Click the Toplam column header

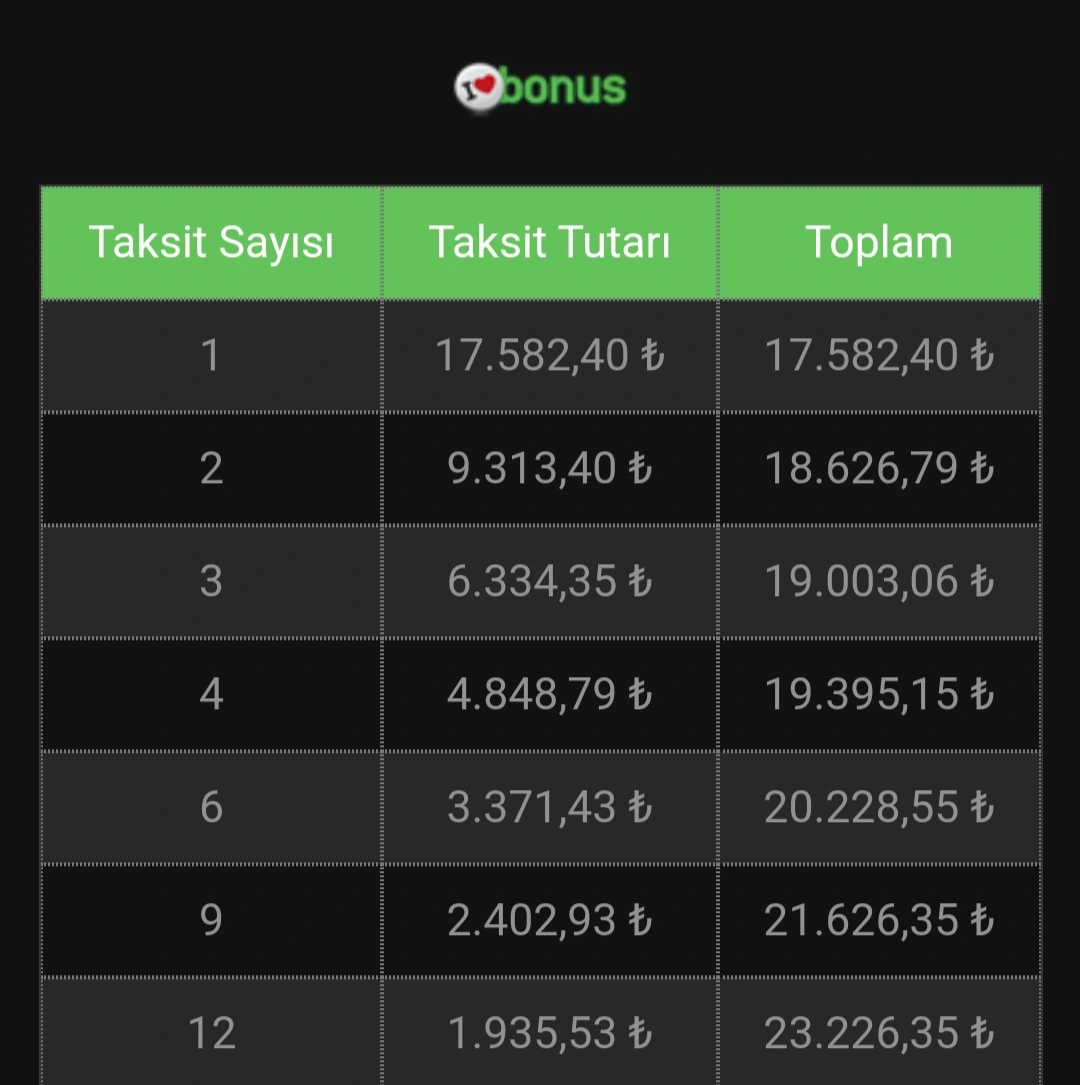879,243
